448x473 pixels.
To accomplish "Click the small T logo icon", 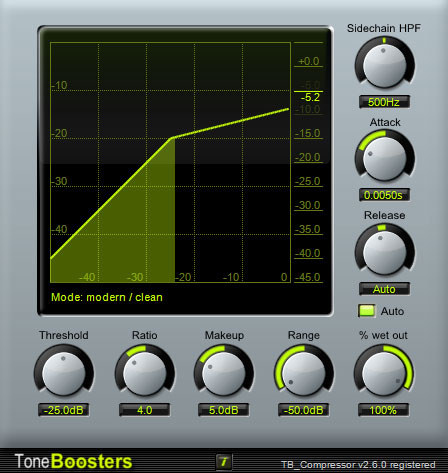I will click(224, 462).
